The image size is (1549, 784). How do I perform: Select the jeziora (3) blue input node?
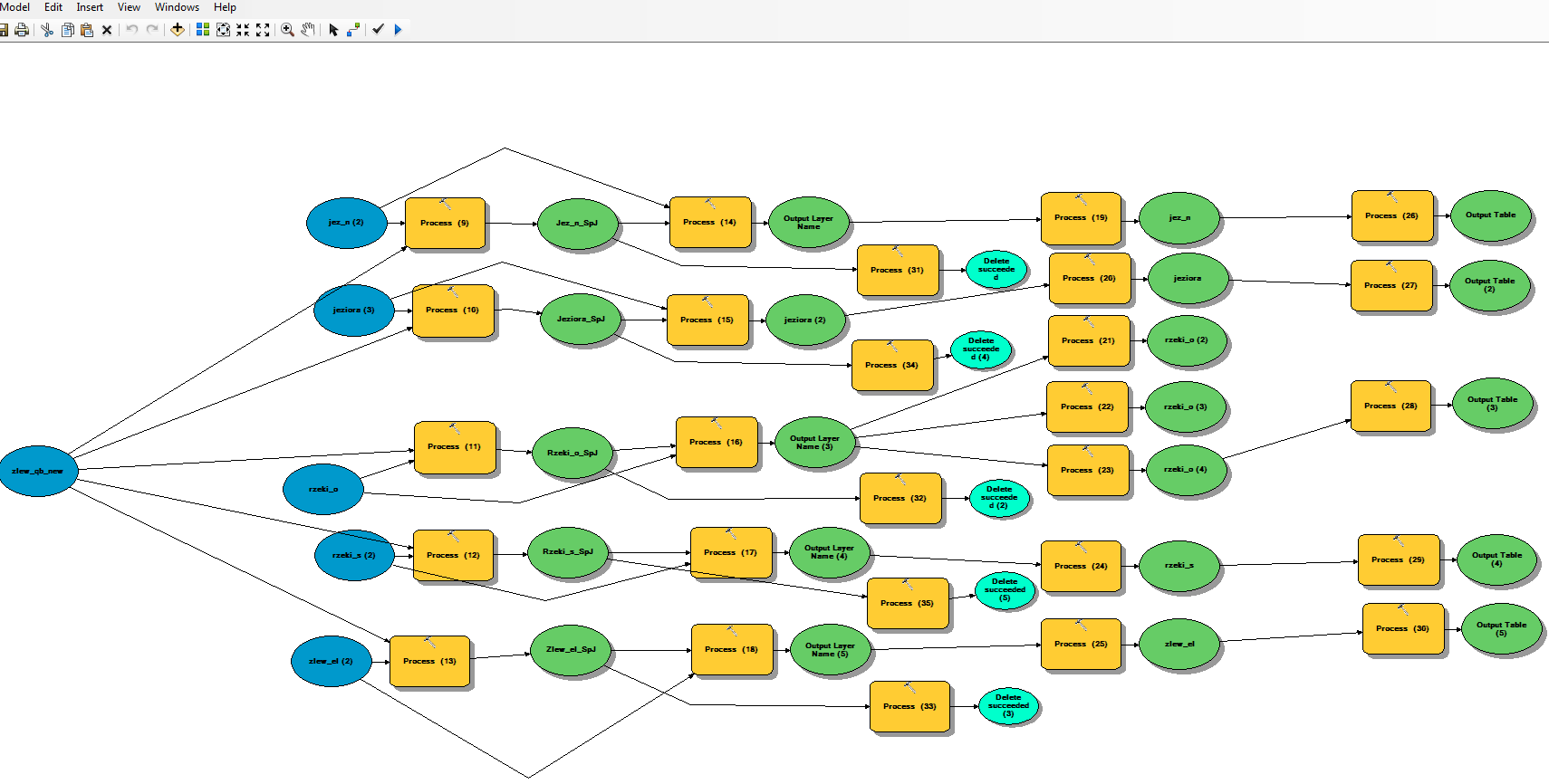pos(353,310)
